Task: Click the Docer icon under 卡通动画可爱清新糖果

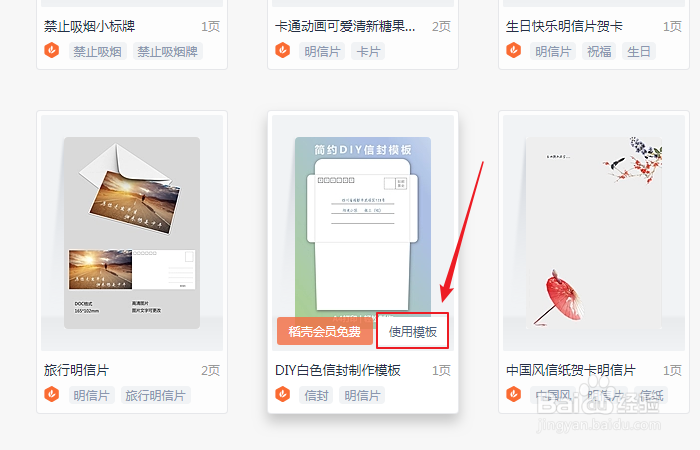Action: pos(283,50)
